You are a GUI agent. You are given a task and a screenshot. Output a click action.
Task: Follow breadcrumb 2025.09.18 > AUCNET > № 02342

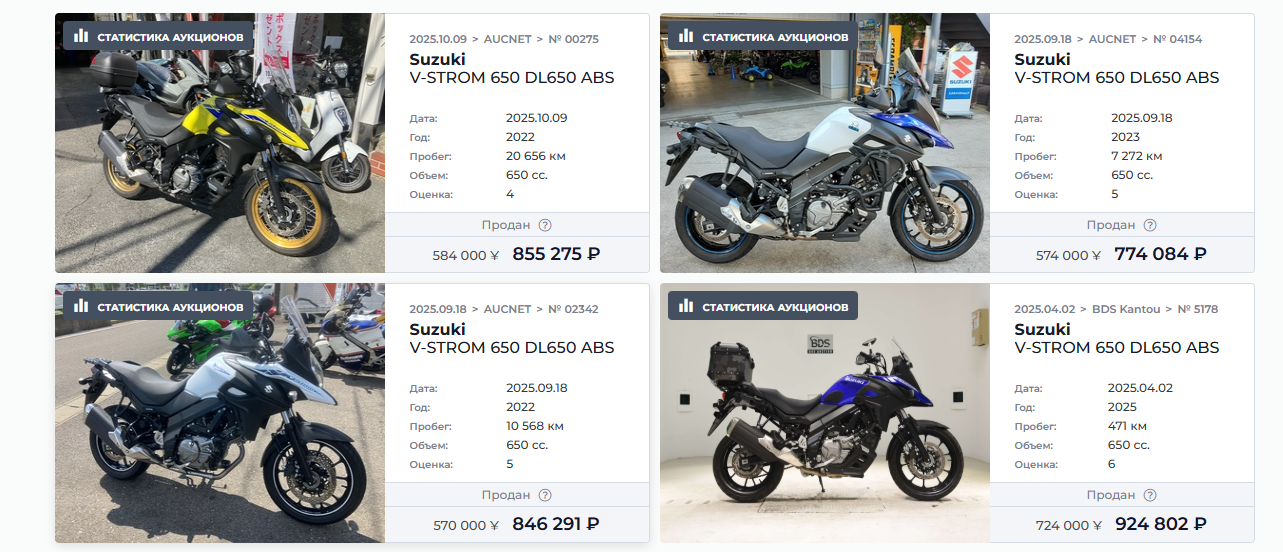click(504, 309)
